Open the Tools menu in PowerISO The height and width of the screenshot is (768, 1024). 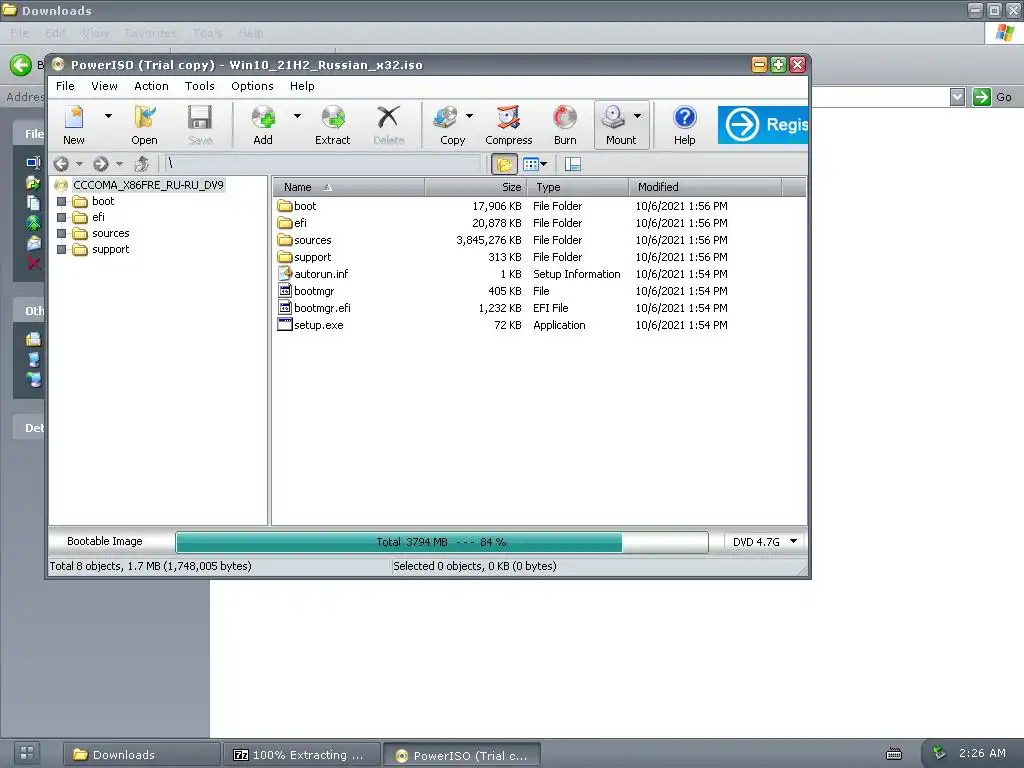(199, 86)
